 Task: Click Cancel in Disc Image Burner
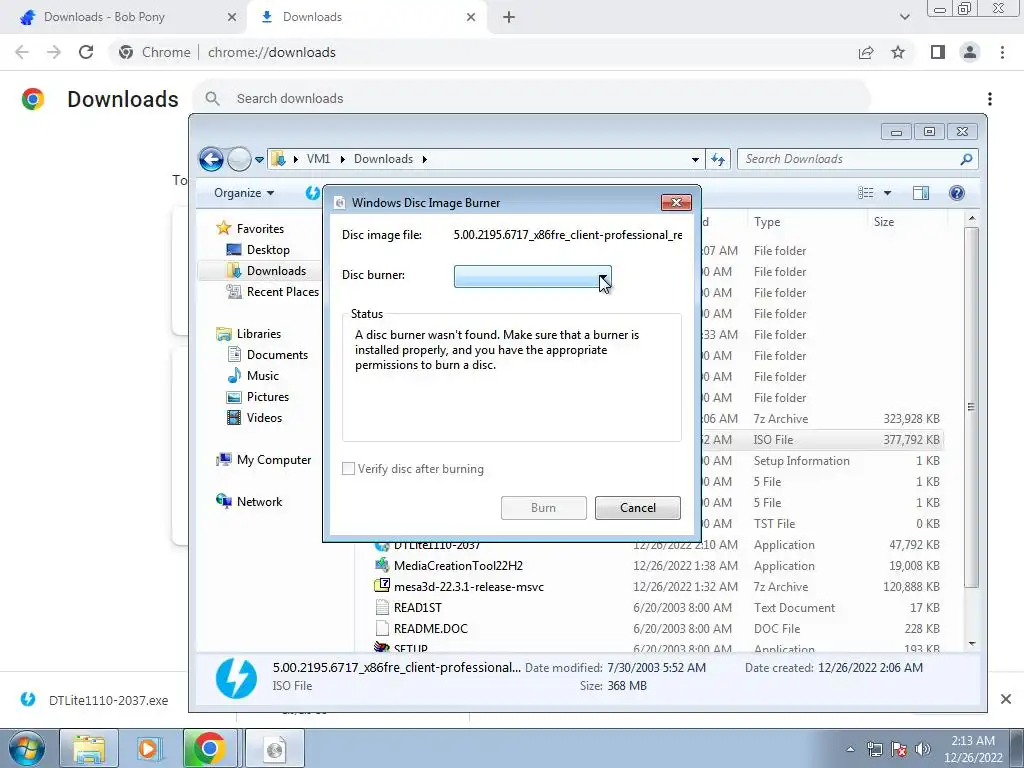637,508
